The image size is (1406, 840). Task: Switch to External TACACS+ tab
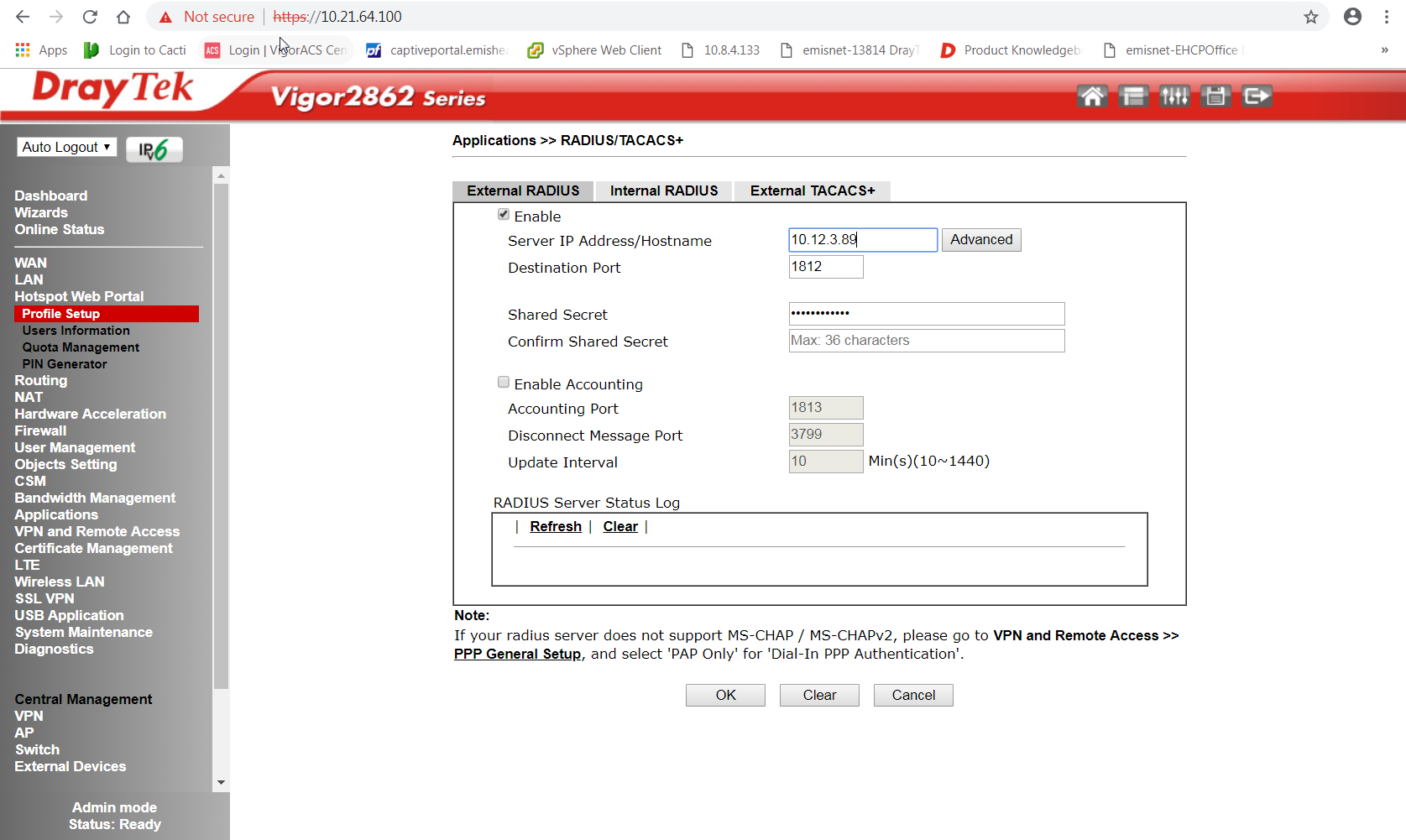[x=813, y=191]
